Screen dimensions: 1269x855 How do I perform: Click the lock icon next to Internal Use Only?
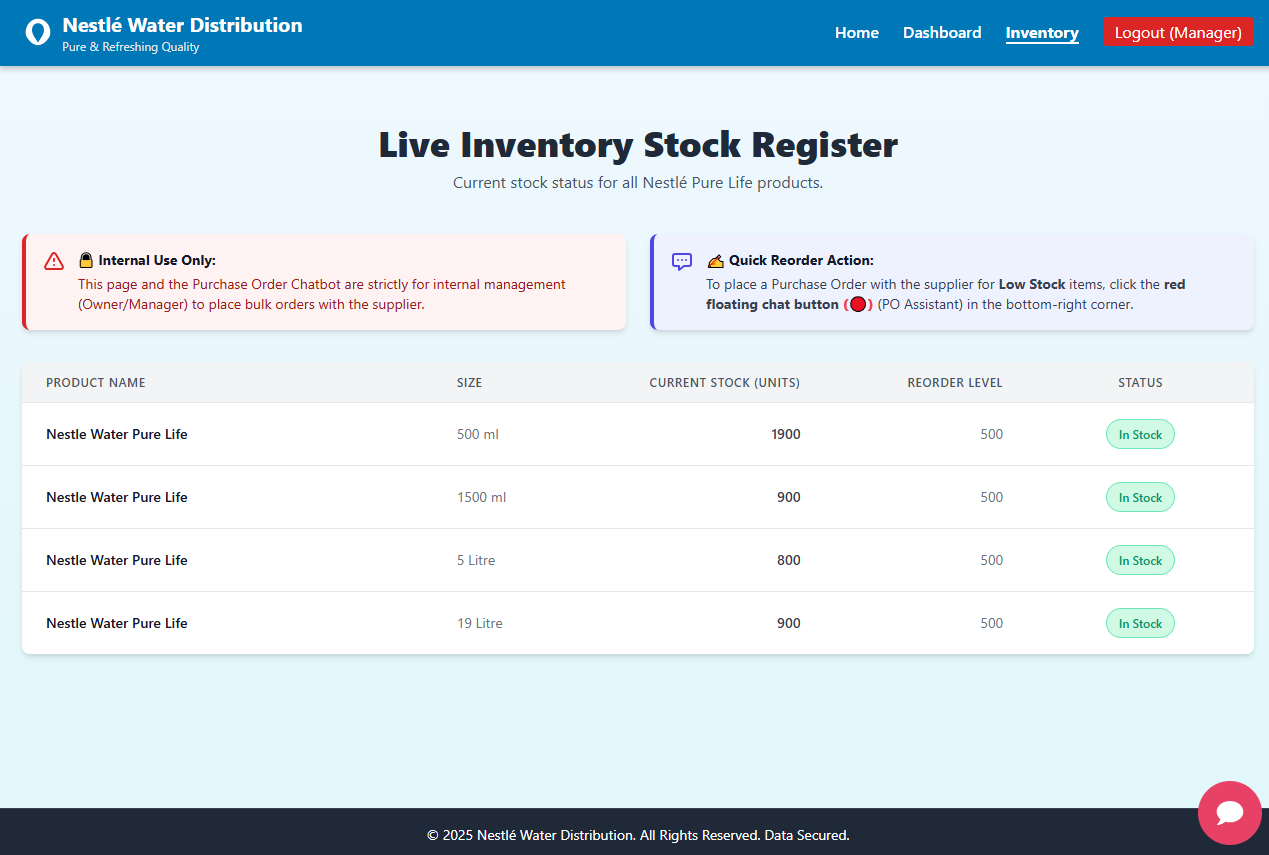point(86,259)
